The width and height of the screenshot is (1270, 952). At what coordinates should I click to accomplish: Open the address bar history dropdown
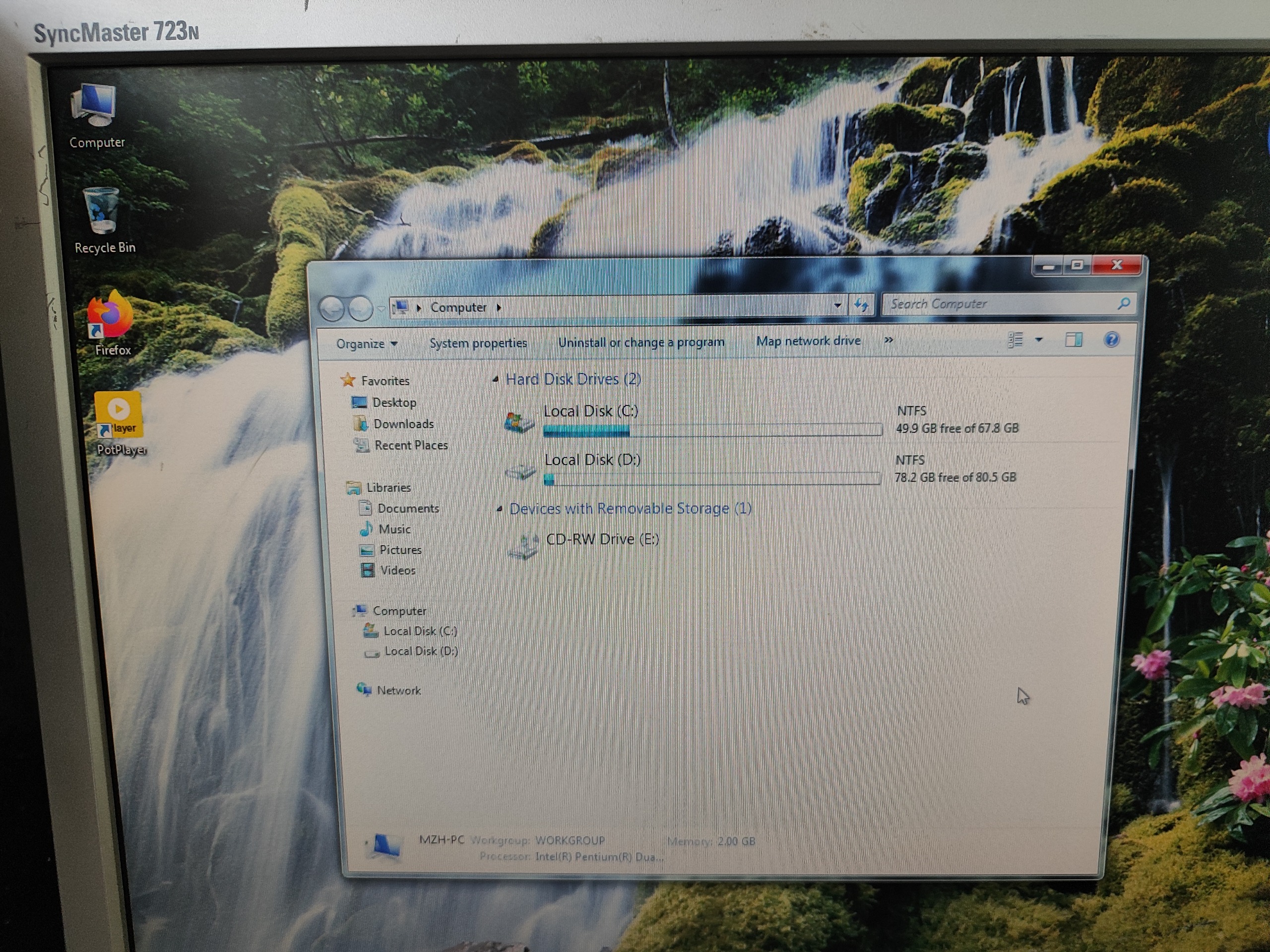pyautogui.click(x=837, y=305)
